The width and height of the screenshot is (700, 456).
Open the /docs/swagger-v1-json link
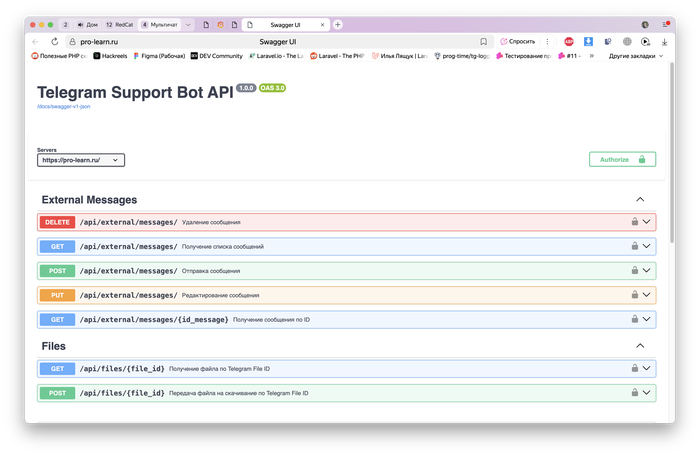pos(64,105)
